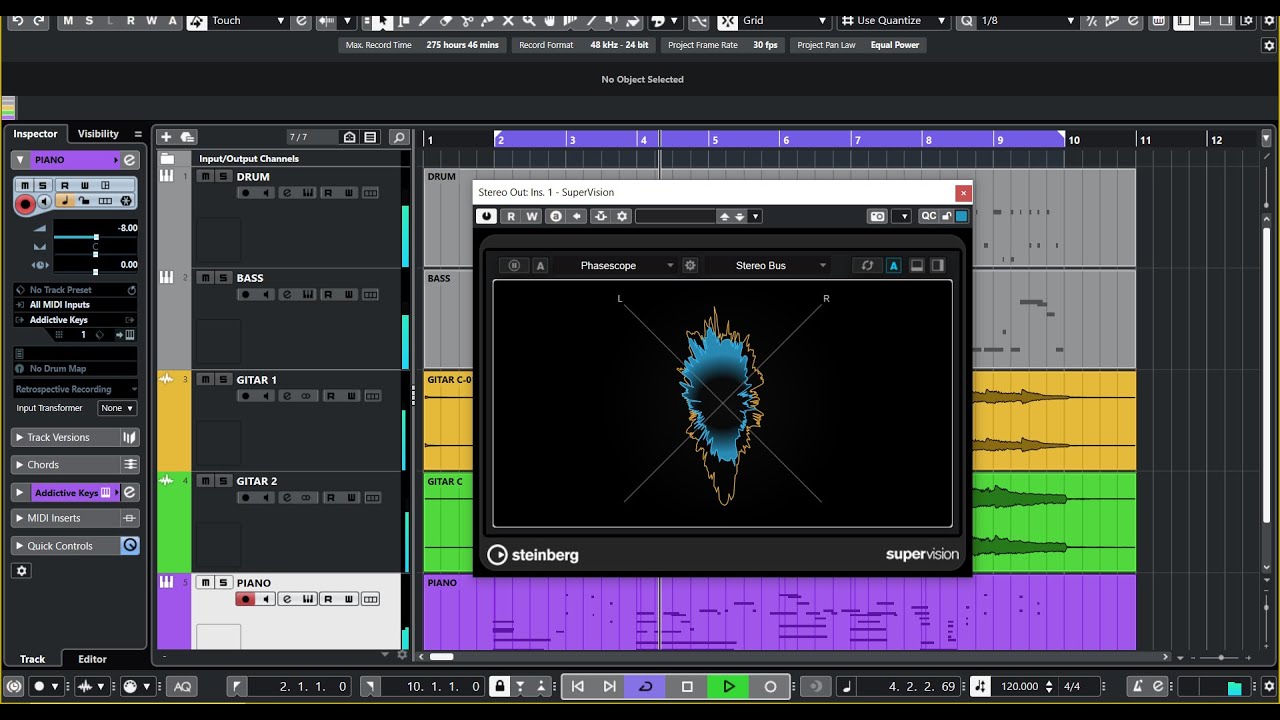Toggle Read automation in SuperVision header
Screen dimensions: 1280x720
[511, 216]
